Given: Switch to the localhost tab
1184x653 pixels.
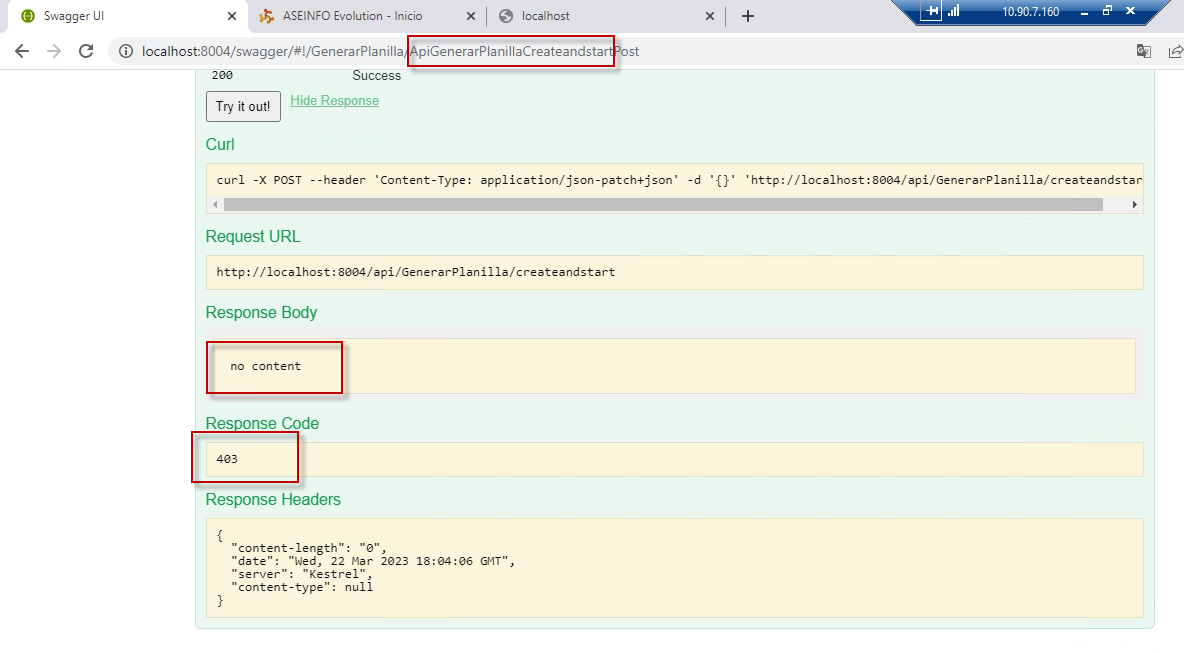Looking at the screenshot, I should (606, 16).
